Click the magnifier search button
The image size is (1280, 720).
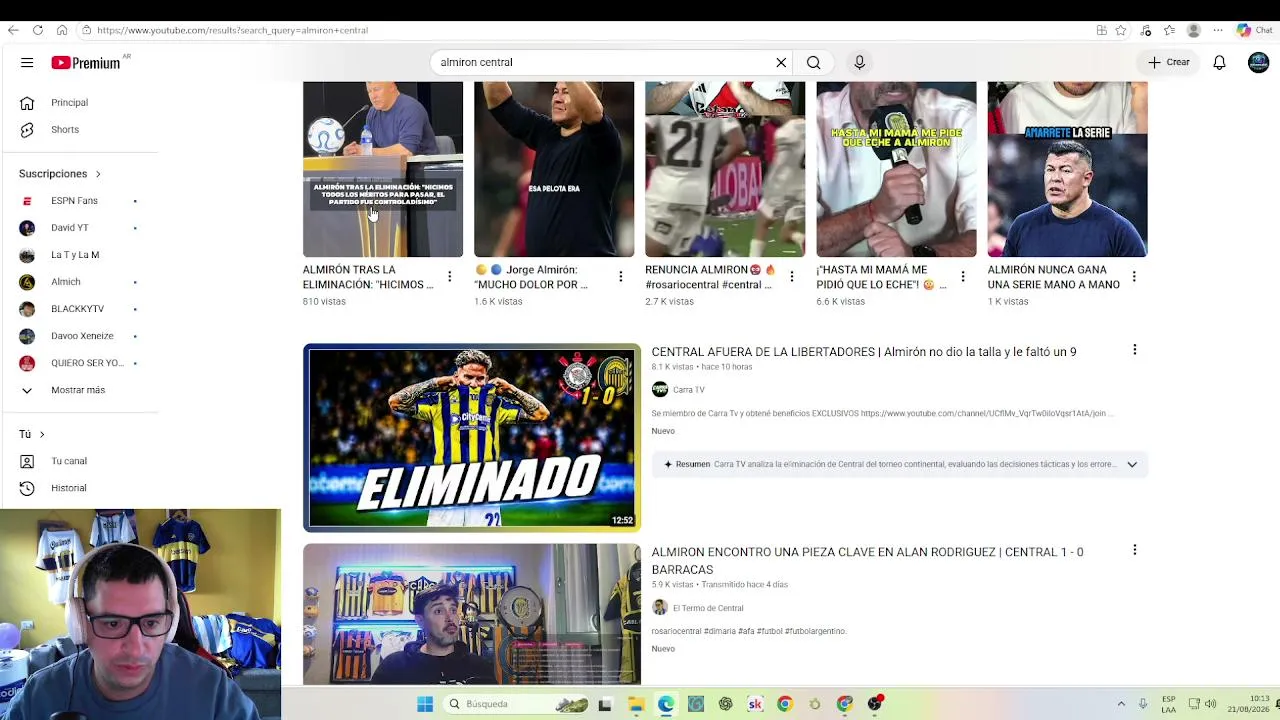click(x=814, y=62)
